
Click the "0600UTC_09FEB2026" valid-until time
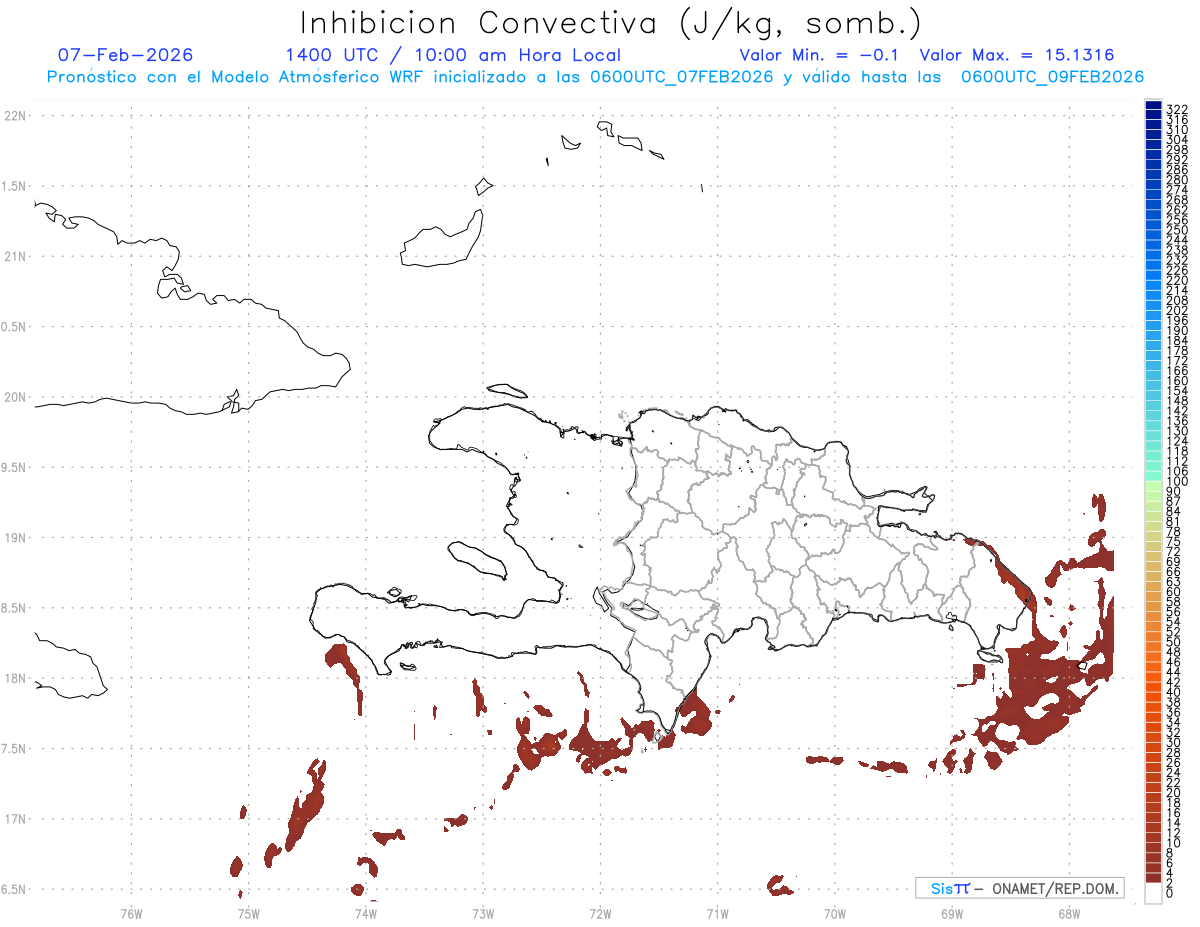[x=1052, y=77]
